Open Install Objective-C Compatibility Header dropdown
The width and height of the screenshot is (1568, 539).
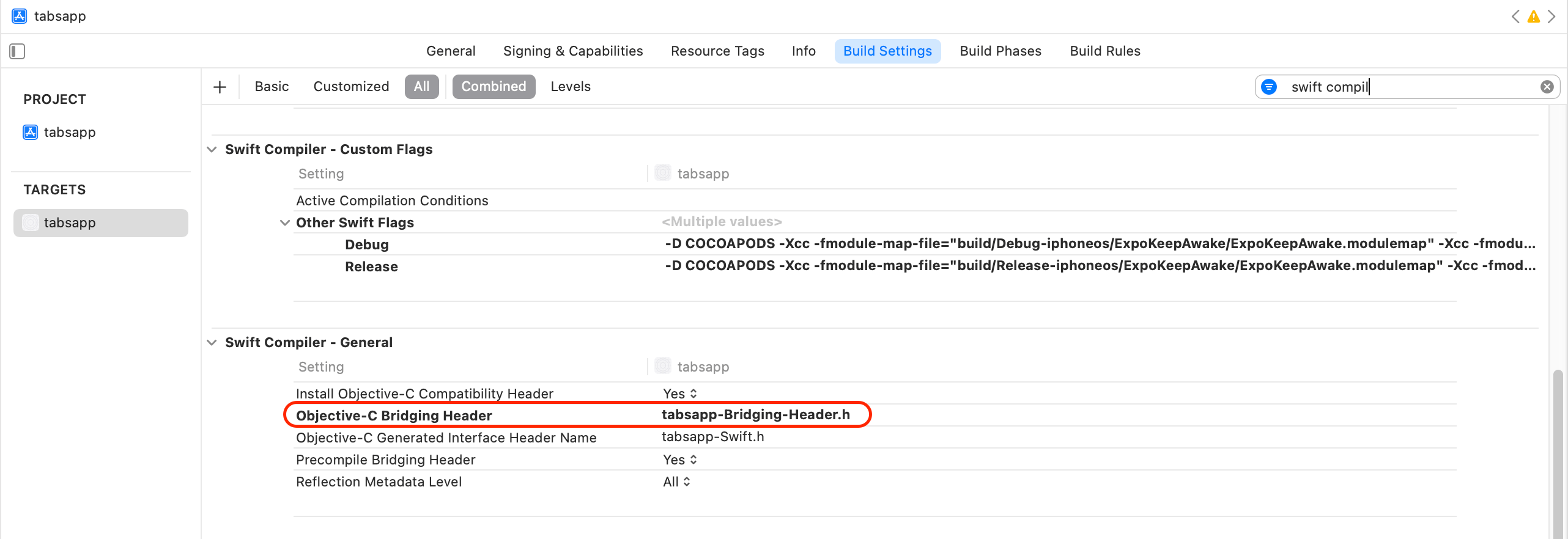tap(680, 394)
